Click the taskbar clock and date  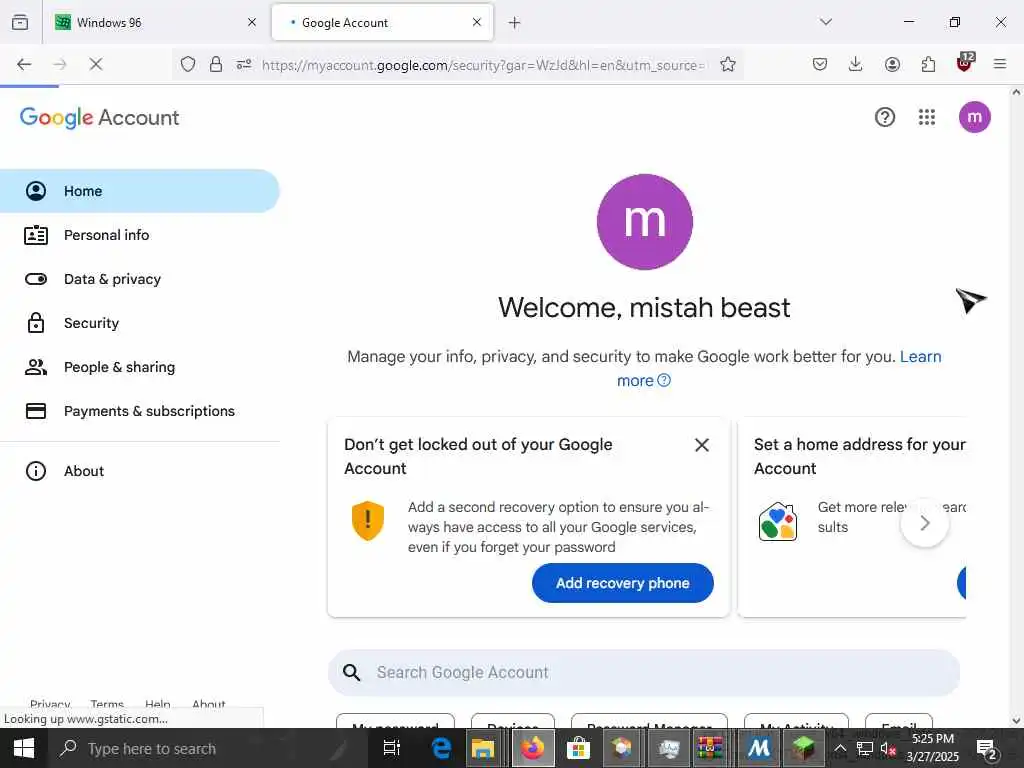933,748
